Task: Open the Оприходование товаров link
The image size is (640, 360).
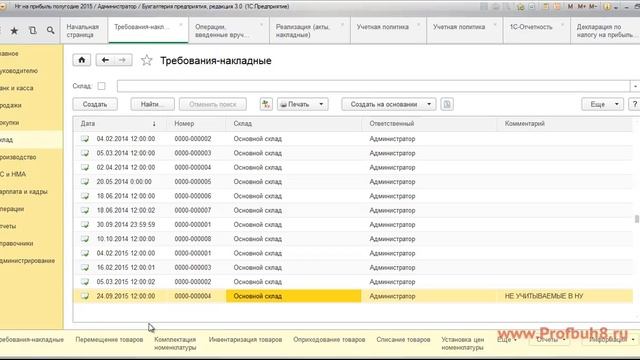Action: coord(329,340)
